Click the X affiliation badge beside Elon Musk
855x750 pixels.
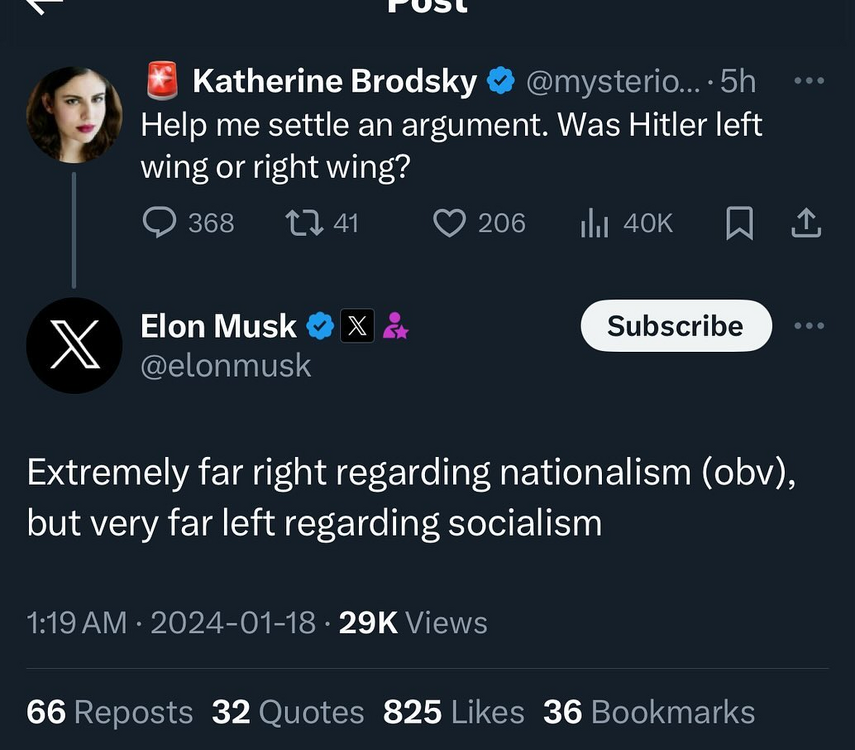click(x=357, y=326)
